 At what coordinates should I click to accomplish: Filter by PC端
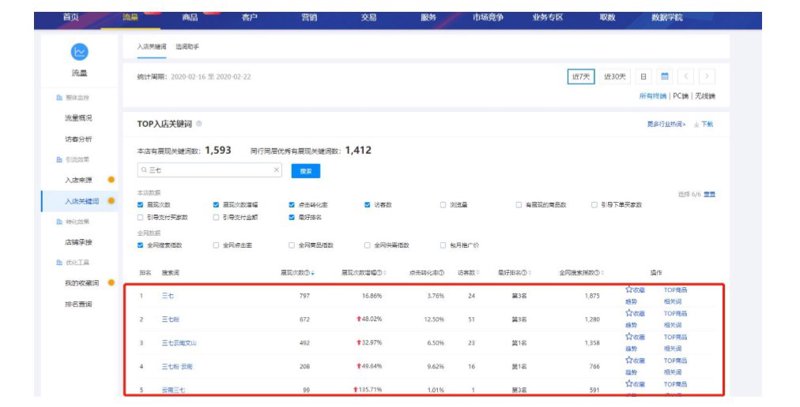coord(681,96)
